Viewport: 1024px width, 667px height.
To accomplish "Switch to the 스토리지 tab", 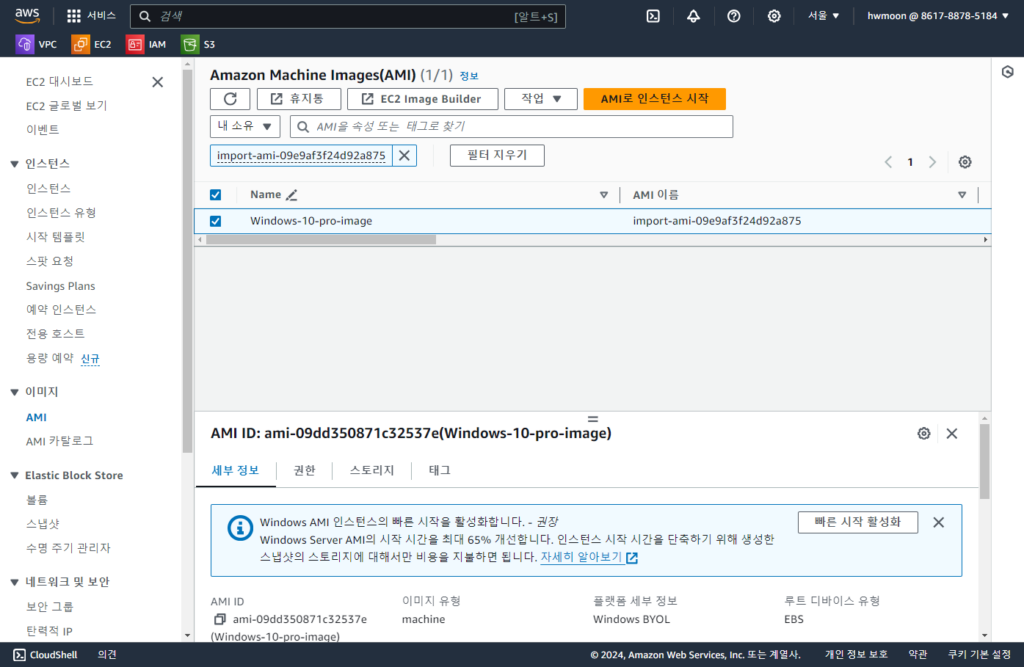I will point(372,470).
